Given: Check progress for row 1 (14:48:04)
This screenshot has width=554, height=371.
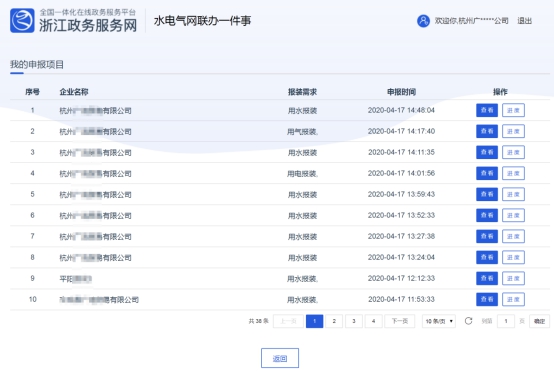Looking at the screenshot, I should [x=513, y=110].
